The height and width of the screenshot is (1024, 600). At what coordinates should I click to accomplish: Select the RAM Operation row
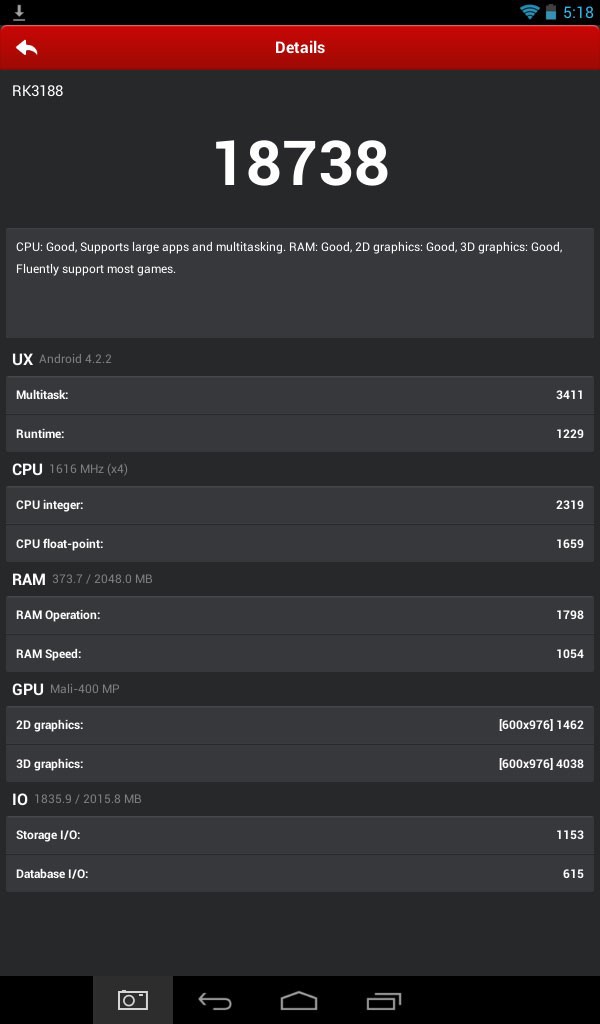[x=300, y=615]
